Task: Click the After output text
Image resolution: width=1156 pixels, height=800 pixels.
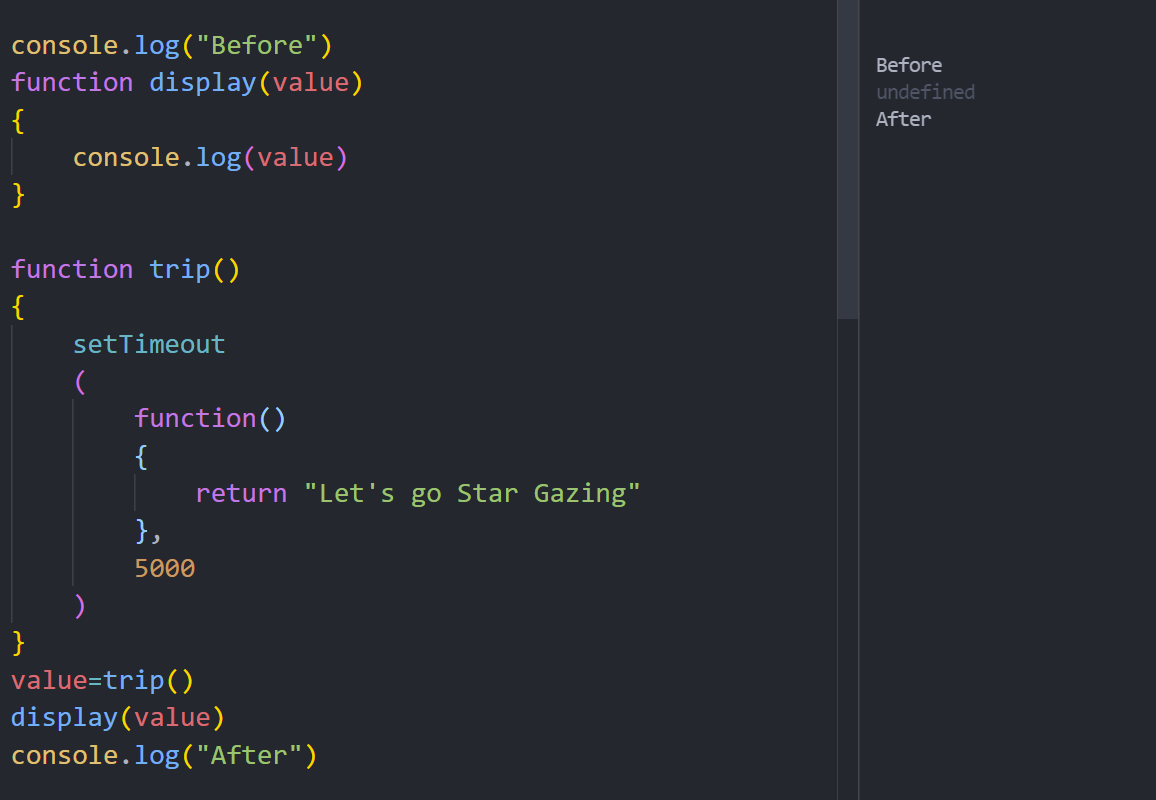Action: coord(902,118)
